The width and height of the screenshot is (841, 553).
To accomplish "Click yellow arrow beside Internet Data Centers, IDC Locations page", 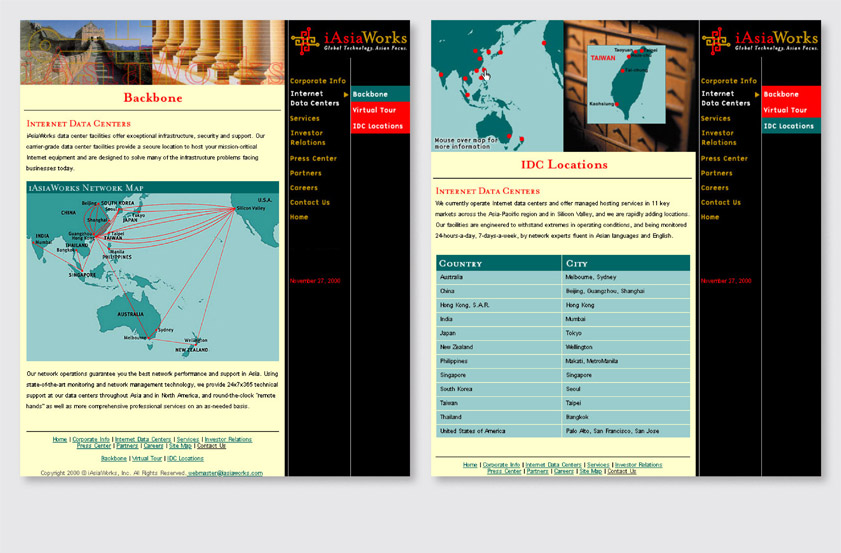I will tap(757, 94).
